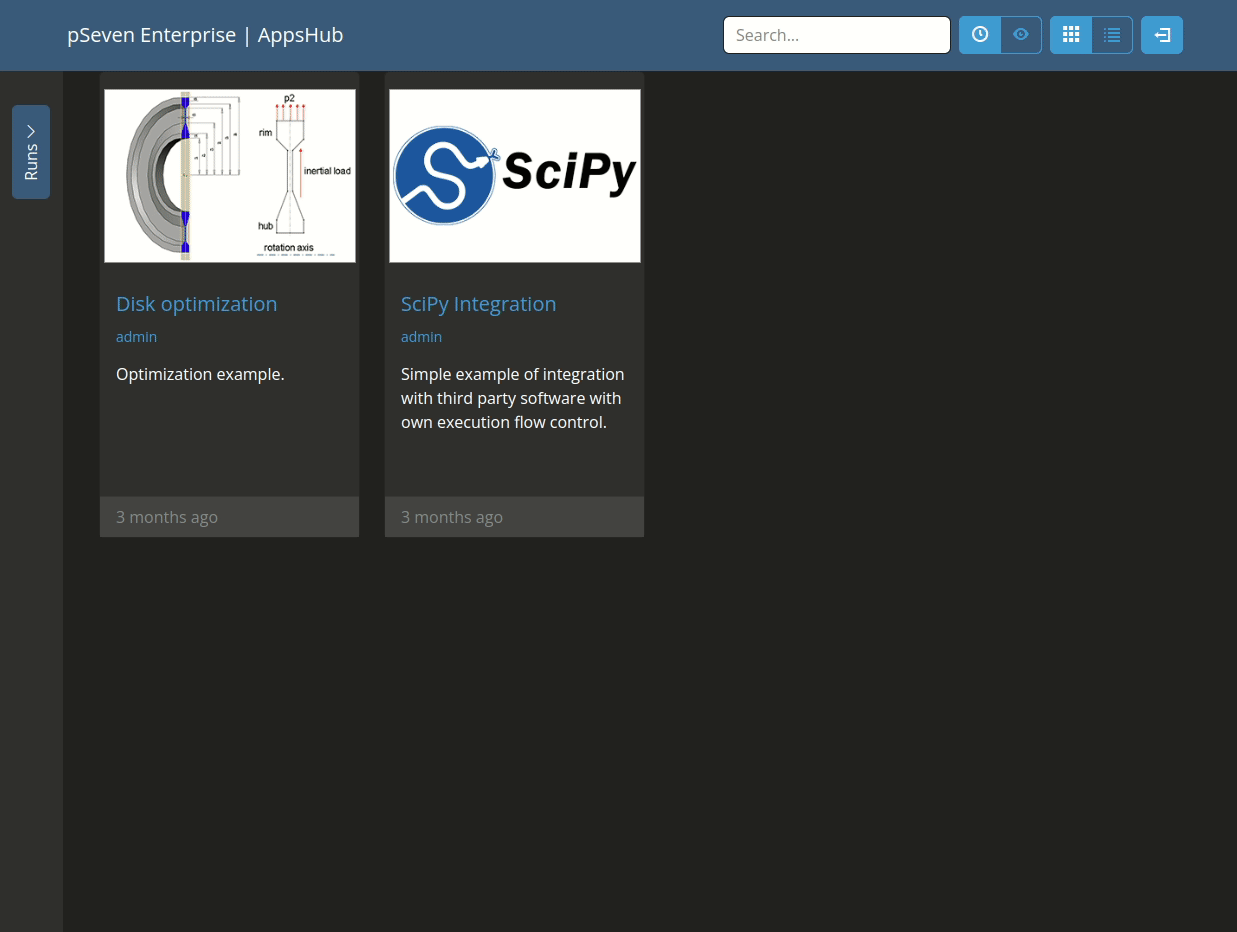Click the pSeven Enterprise | AppsHub title
The width and height of the screenshot is (1237, 932).
tap(205, 35)
